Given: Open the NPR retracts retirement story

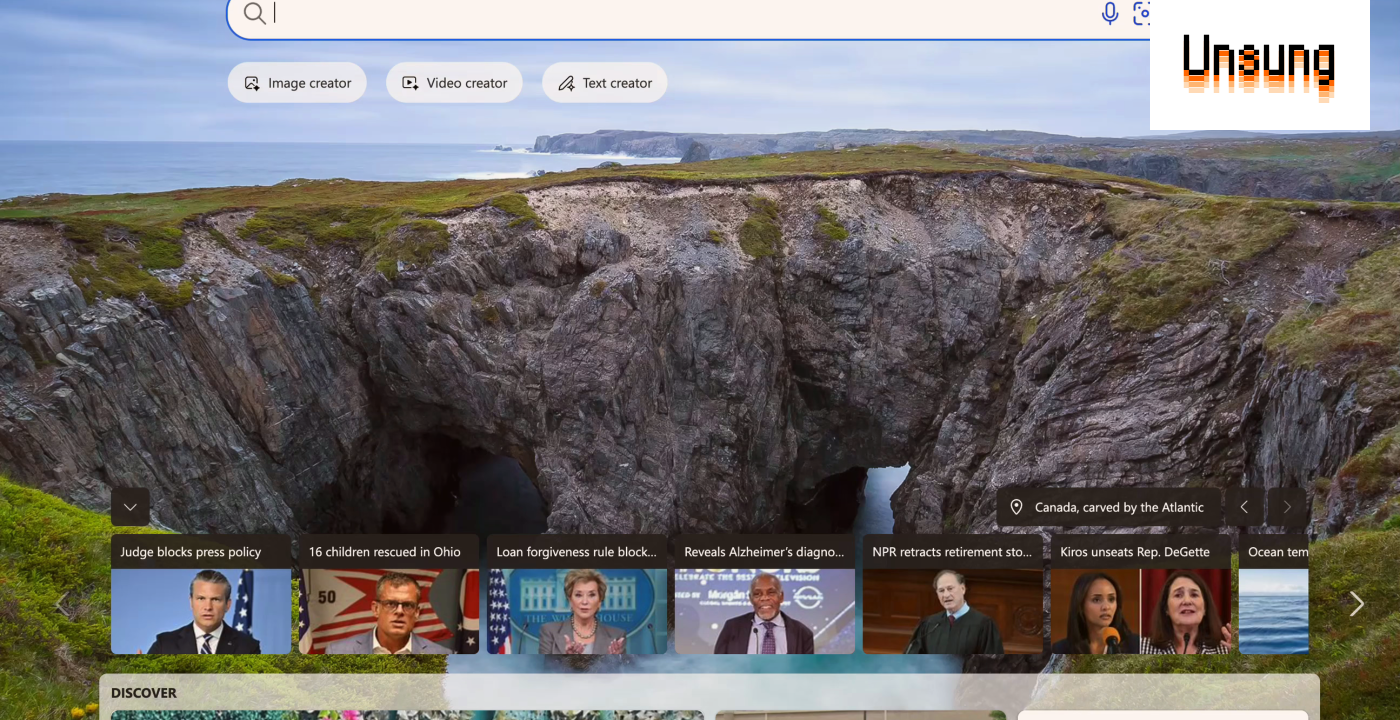Looking at the screenshot, I should coord(953,594).
